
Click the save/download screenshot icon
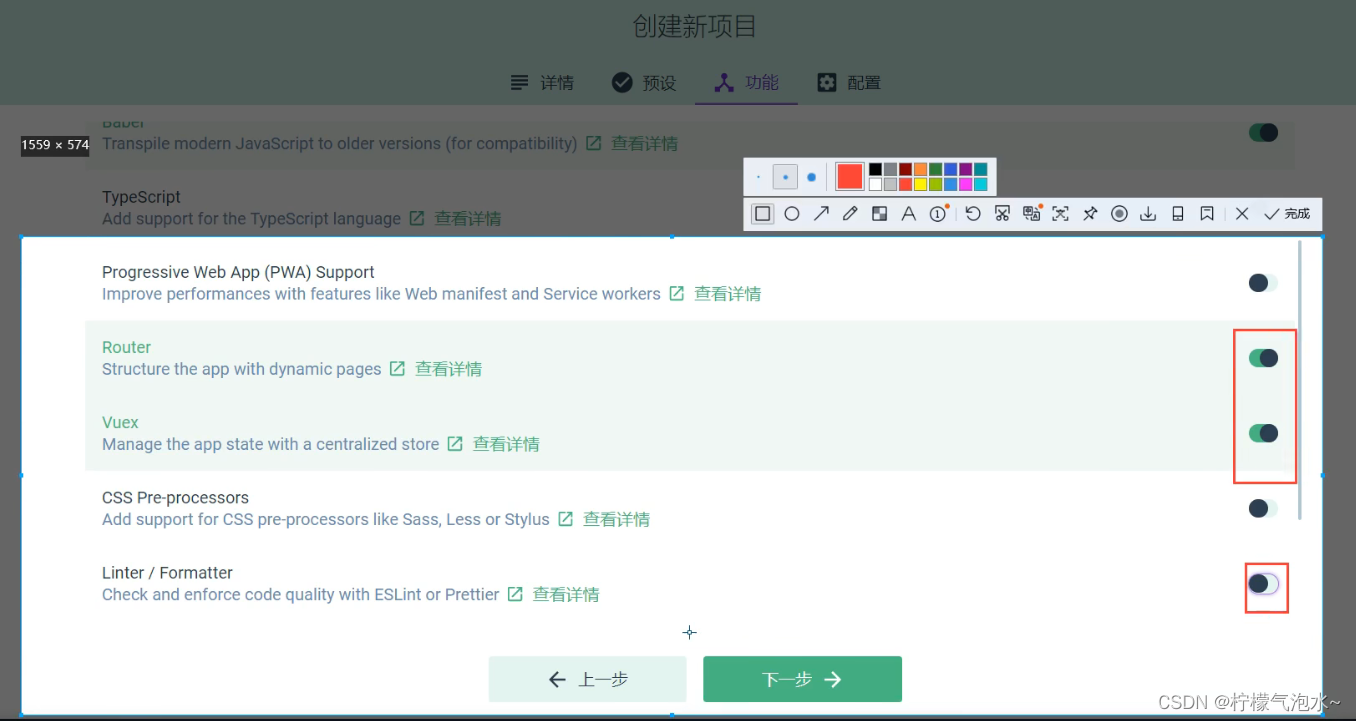1148,213
